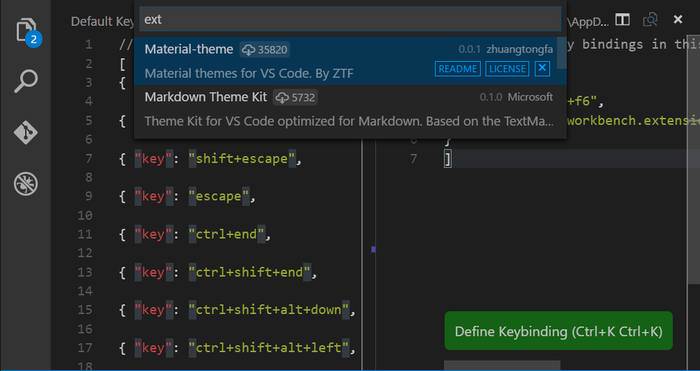Click the "ctrl+shift+end" key value
700x371 pixels.
249,272
